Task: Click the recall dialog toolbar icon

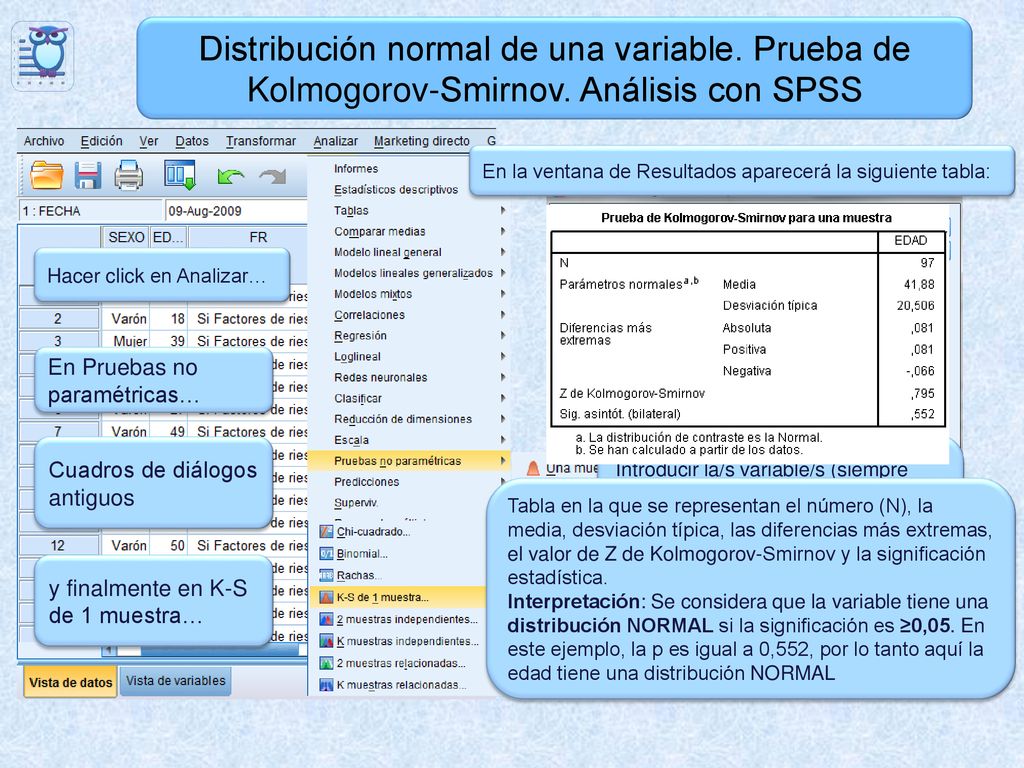Action: (x=180, y=175)
